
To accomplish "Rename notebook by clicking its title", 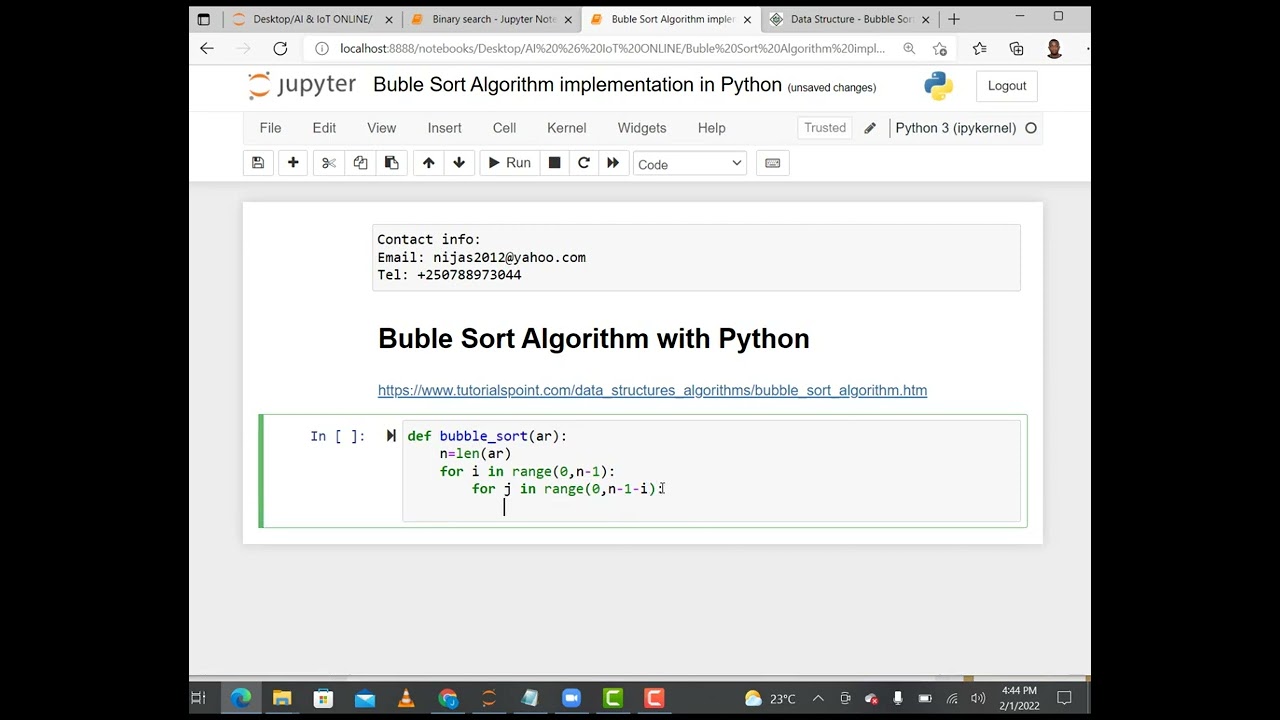I will [x=577, y=85].
